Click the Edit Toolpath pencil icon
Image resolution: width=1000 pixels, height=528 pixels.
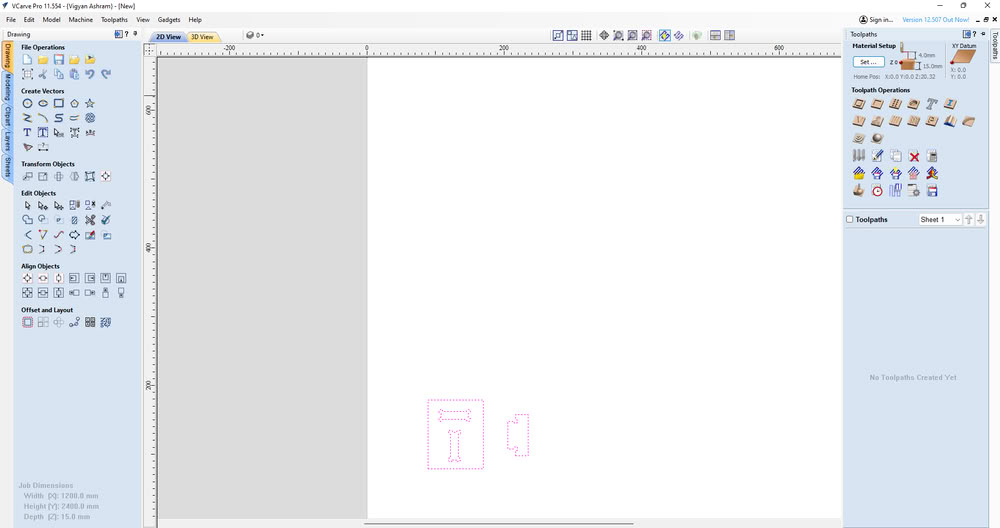tap(878, 156)
